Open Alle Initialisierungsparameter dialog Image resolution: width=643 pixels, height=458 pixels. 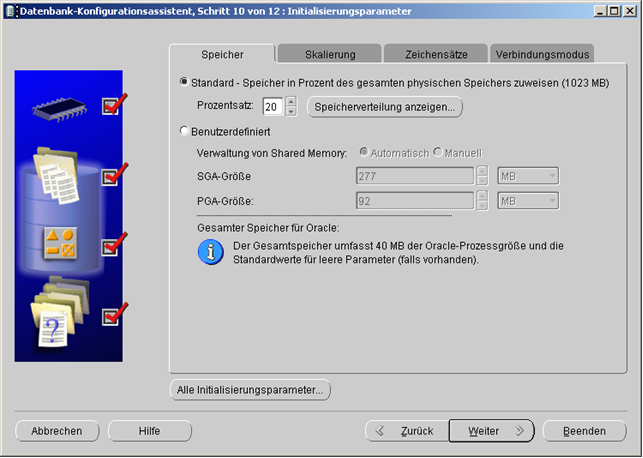point(250,390)
